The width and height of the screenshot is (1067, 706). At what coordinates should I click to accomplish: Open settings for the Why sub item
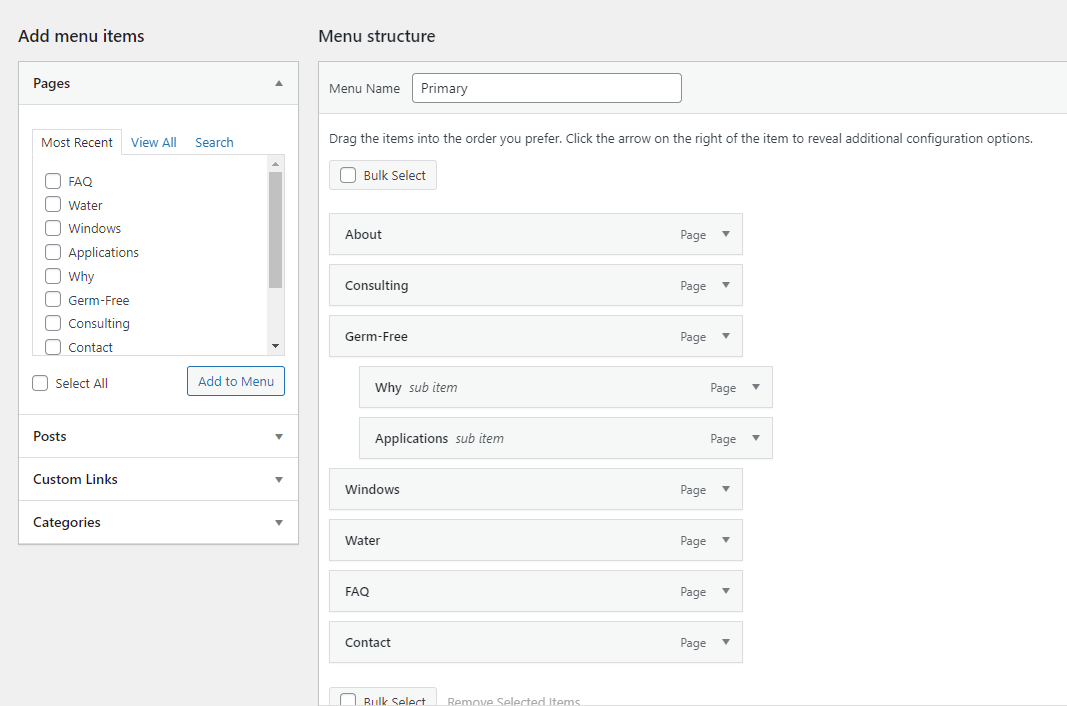coord(755,387)
